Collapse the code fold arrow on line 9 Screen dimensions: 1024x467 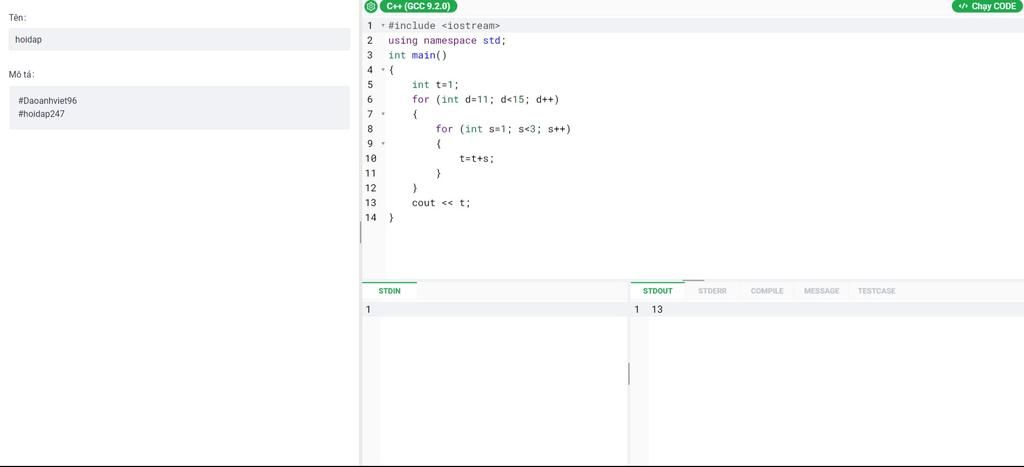383,144
